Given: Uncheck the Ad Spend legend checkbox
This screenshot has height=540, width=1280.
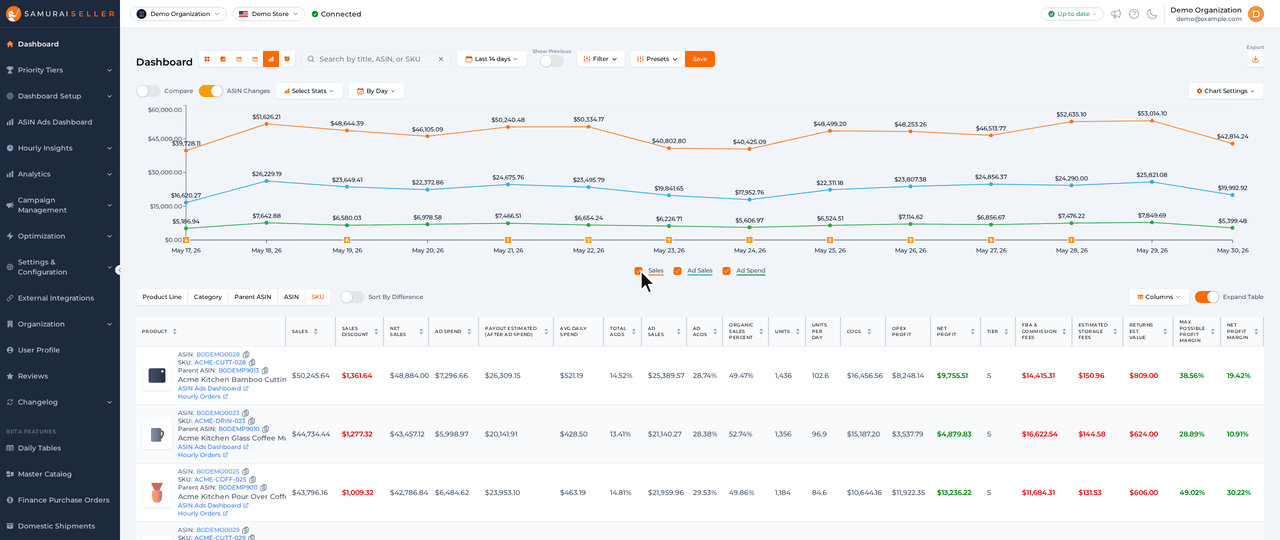Looking at the screenshot, I should 727,271.
